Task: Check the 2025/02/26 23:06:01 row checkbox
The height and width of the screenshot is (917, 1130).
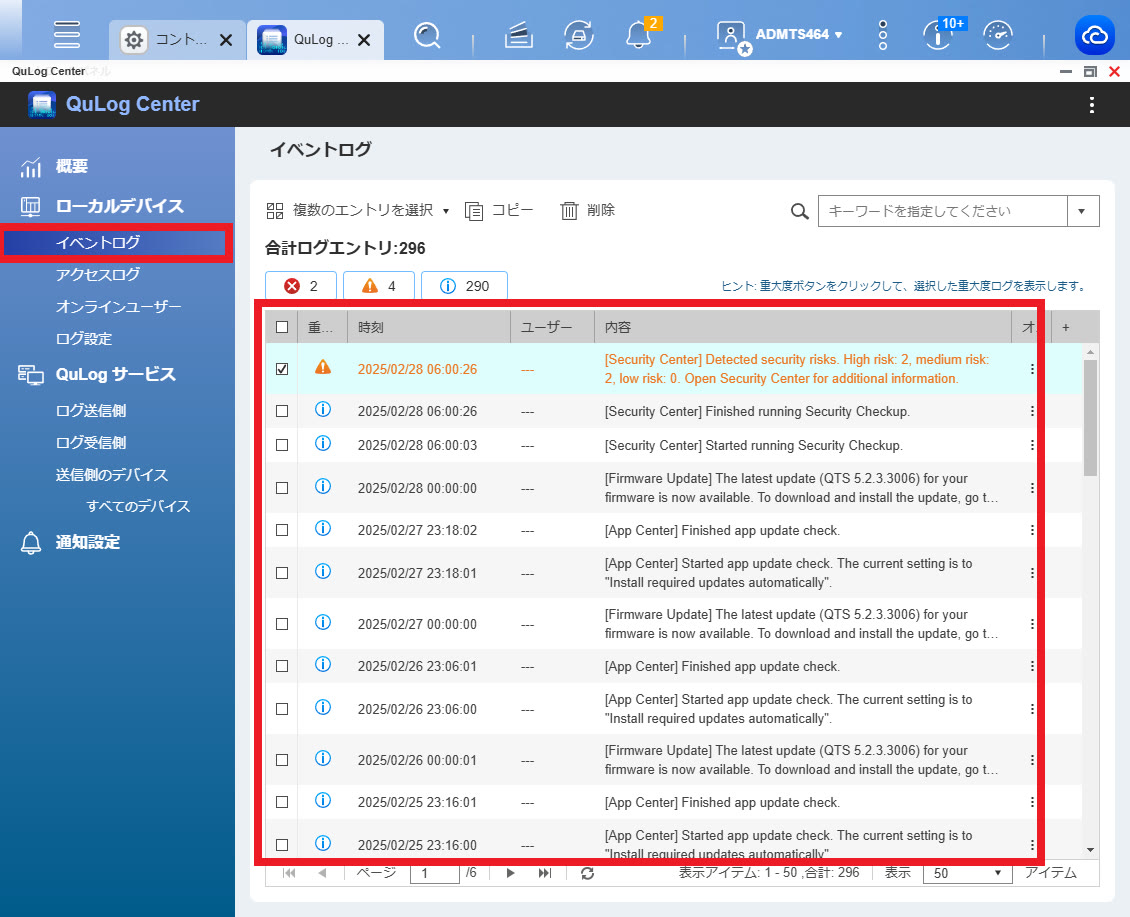Action: [x=282, y=666]
